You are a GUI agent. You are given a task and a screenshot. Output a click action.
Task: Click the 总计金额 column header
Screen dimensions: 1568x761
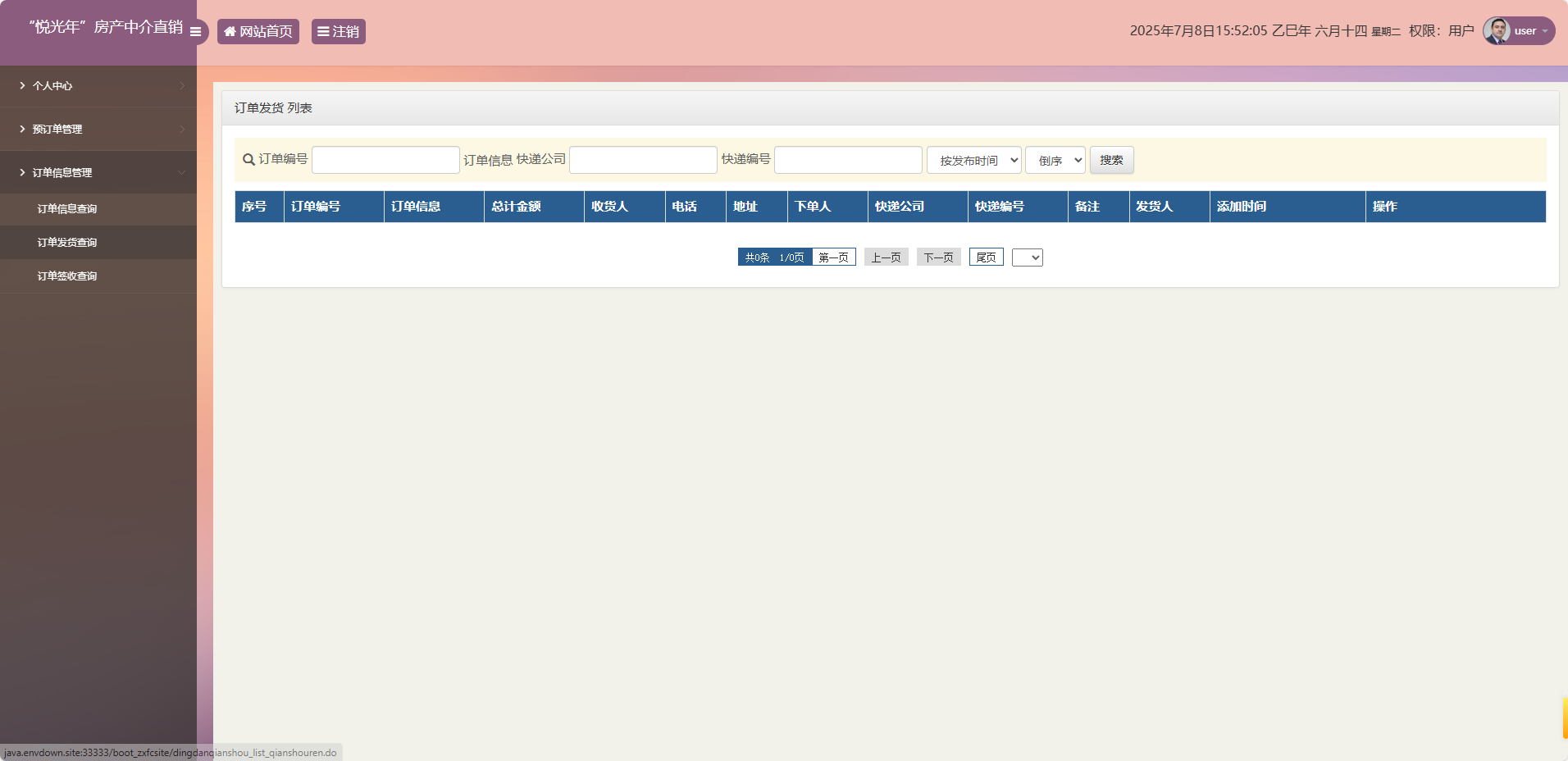coord(534,207)
